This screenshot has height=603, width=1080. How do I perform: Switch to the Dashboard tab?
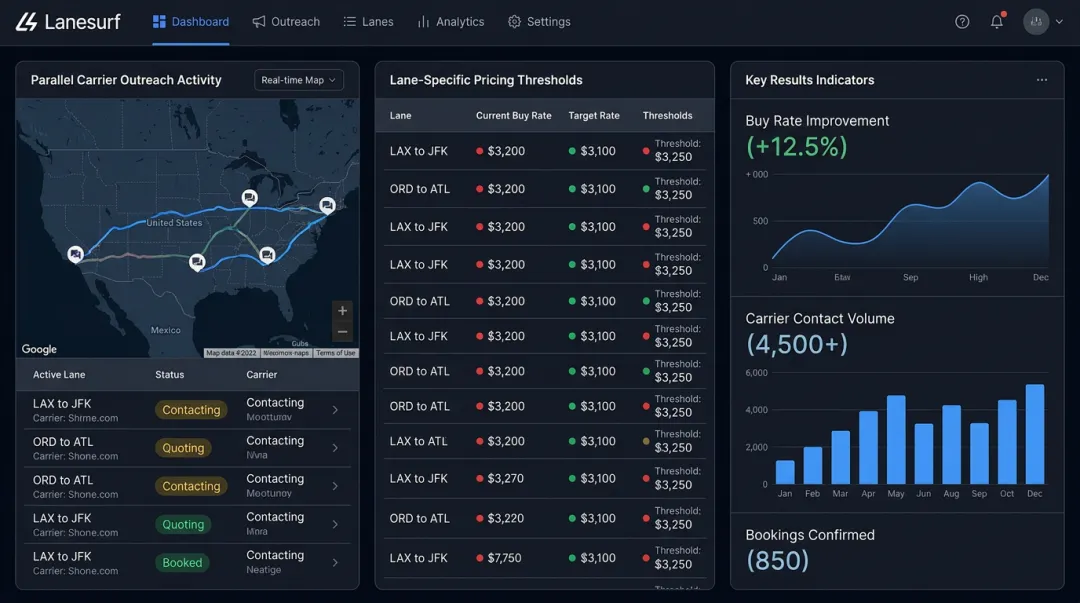coord(191,22)
